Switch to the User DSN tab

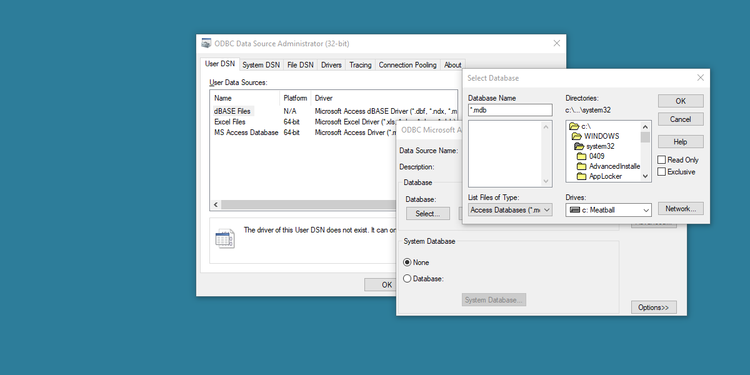click(220, 64)
